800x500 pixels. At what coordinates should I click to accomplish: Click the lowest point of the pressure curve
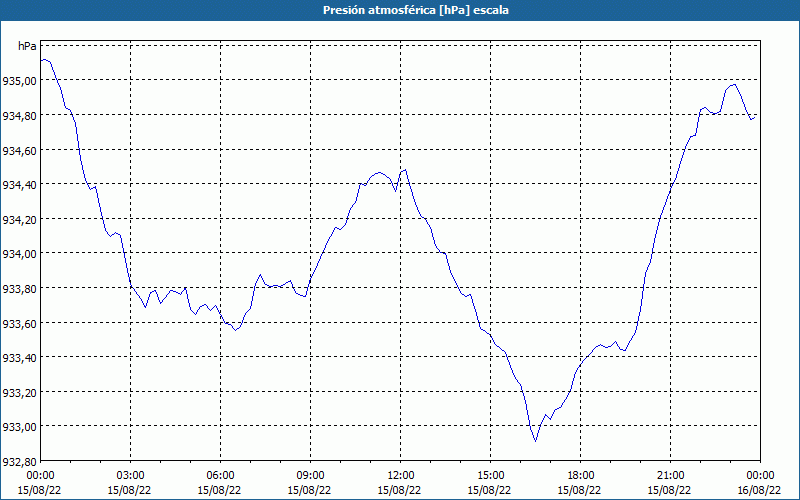point(535,440)
